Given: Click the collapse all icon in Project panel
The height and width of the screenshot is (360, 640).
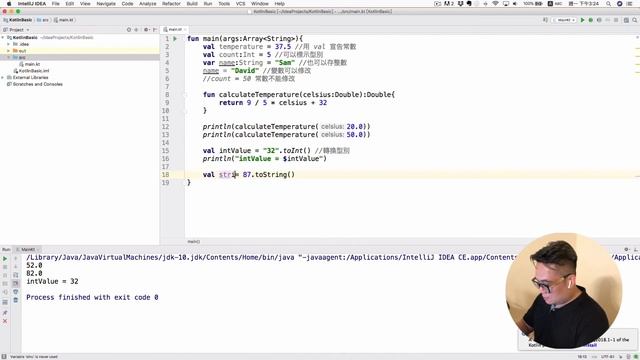Looking at the screenshot, I should 137,30.
